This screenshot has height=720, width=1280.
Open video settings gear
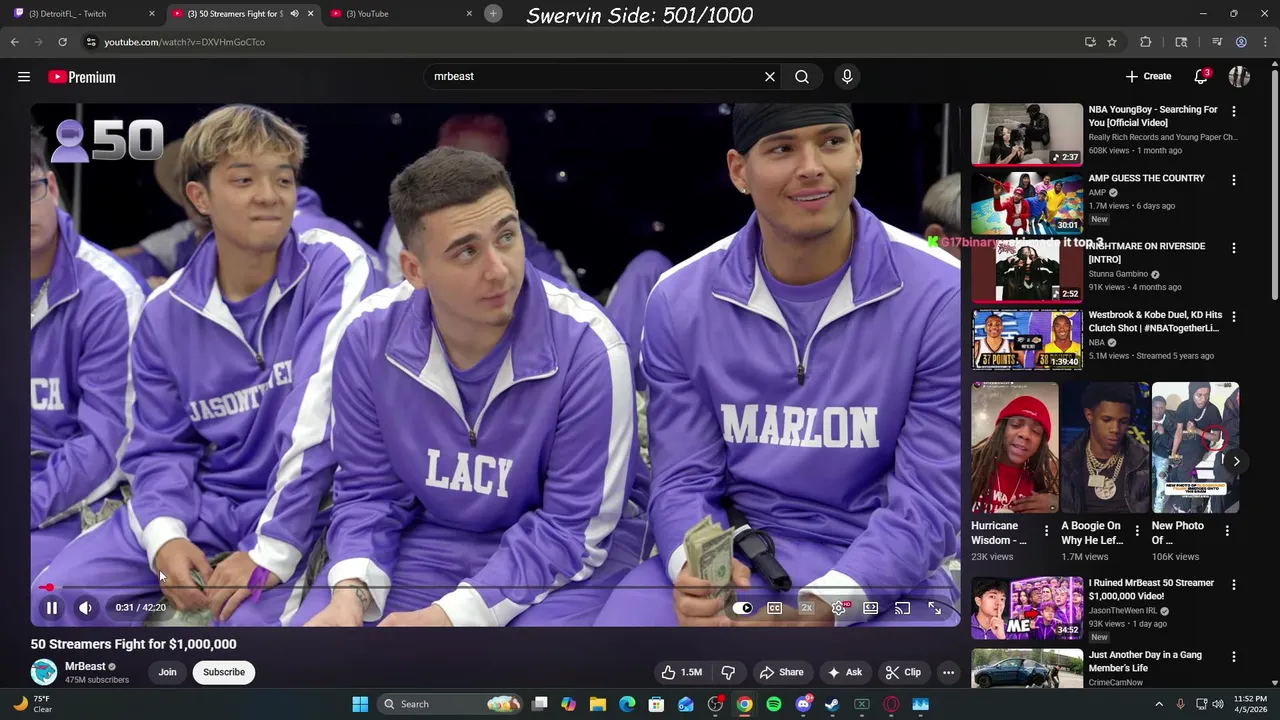(839, 608)
